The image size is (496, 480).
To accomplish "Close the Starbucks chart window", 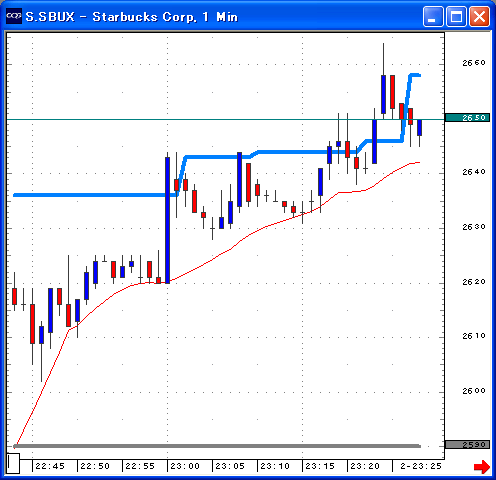I will tap(479, 16).
